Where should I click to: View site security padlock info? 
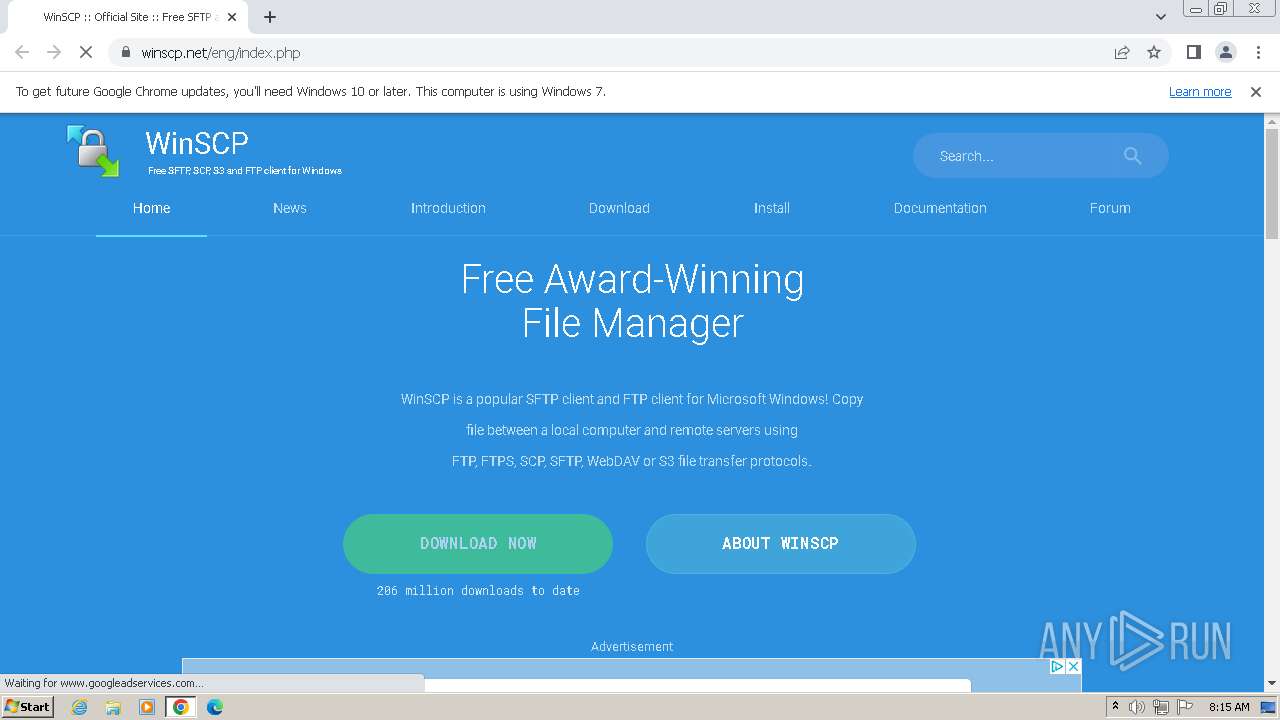tap(125, 53)
